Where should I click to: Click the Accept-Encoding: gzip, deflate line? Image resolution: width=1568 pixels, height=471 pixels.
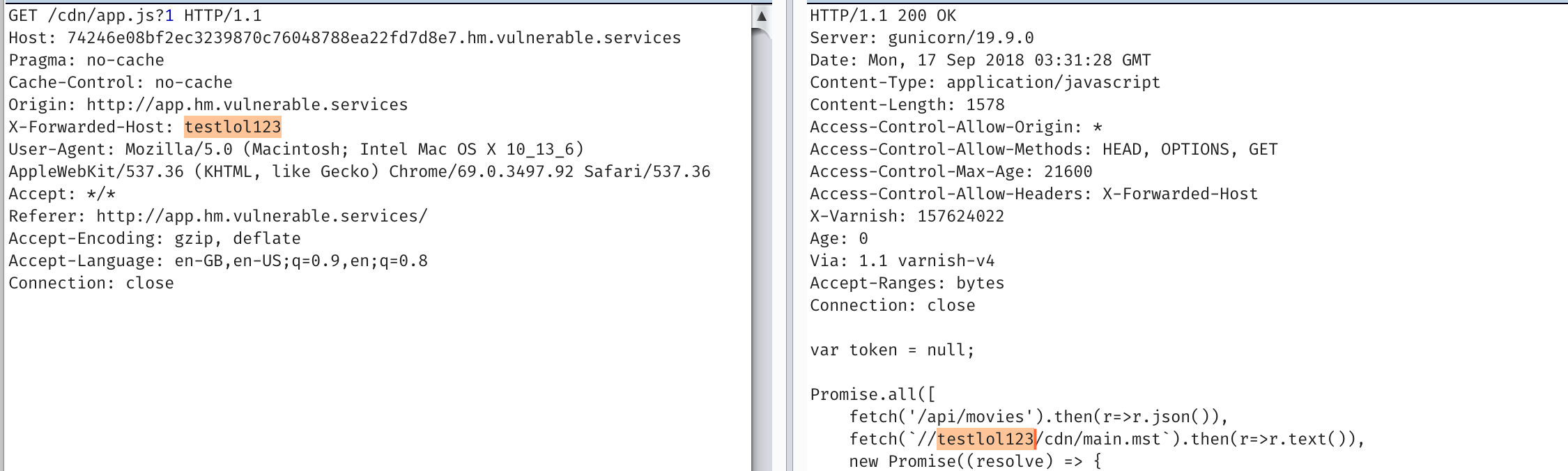point(154,238)
